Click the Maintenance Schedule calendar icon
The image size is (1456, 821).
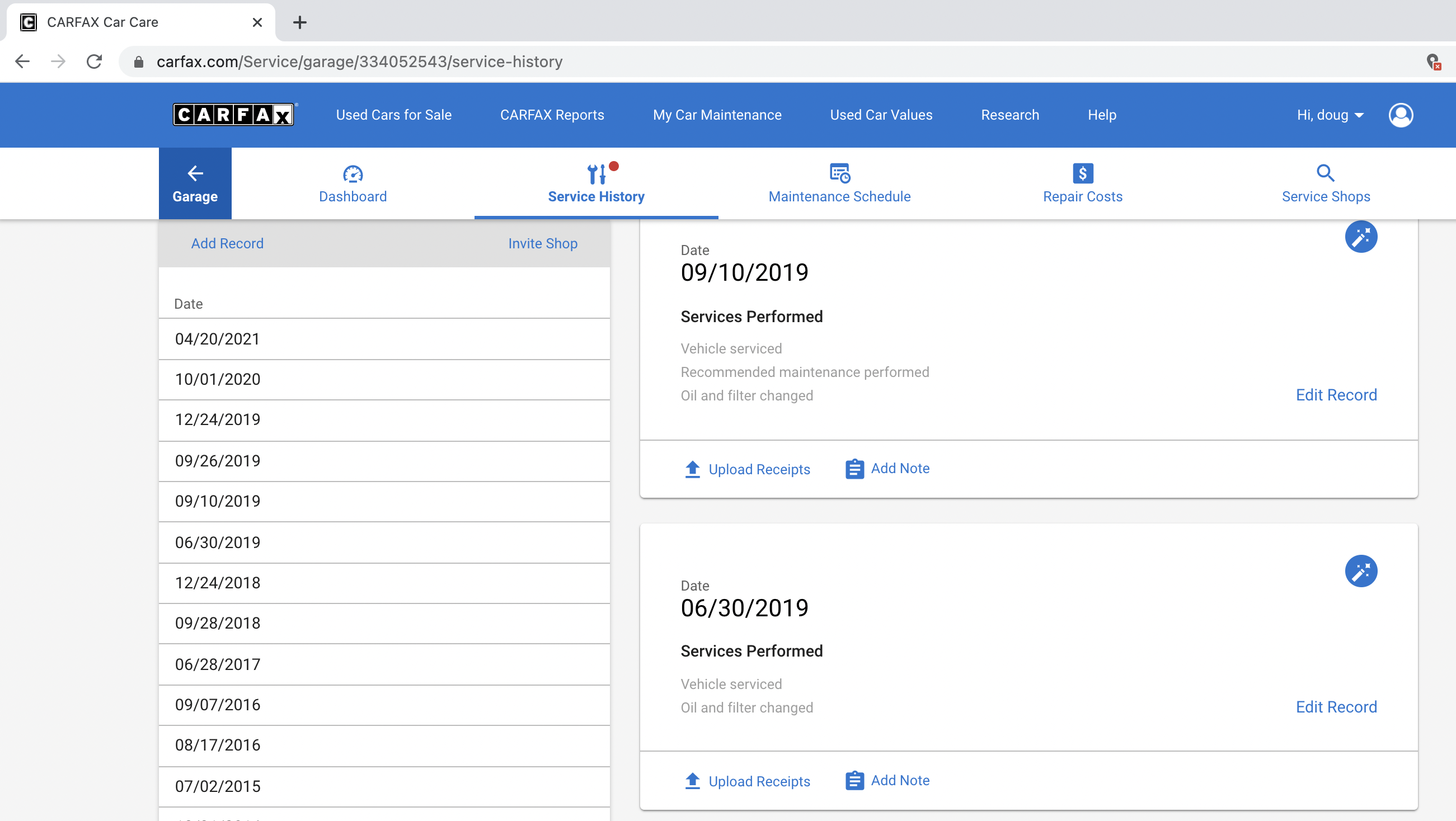point(839,173)
